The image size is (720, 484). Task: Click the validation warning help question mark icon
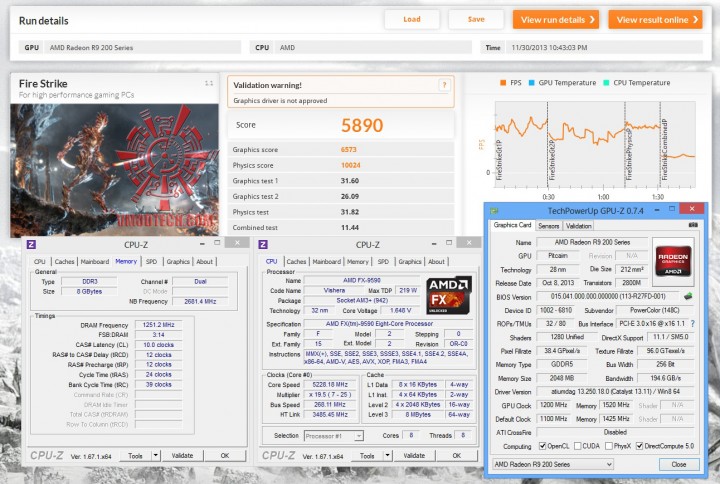pos(444,85)
